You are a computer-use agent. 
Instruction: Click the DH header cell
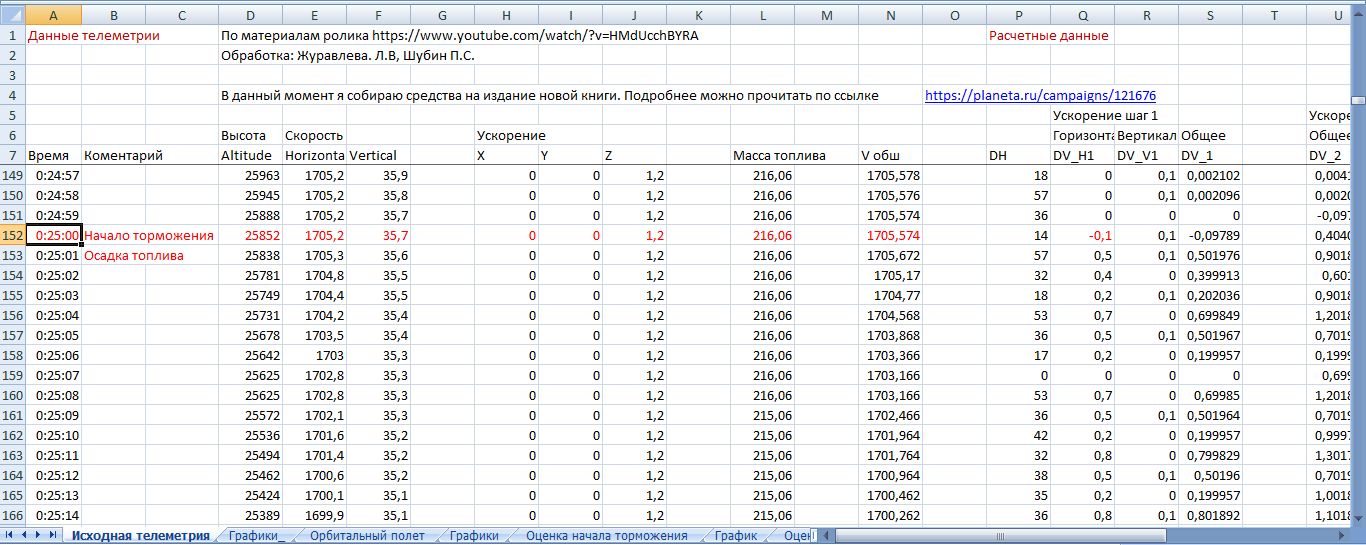point(1018,155)
